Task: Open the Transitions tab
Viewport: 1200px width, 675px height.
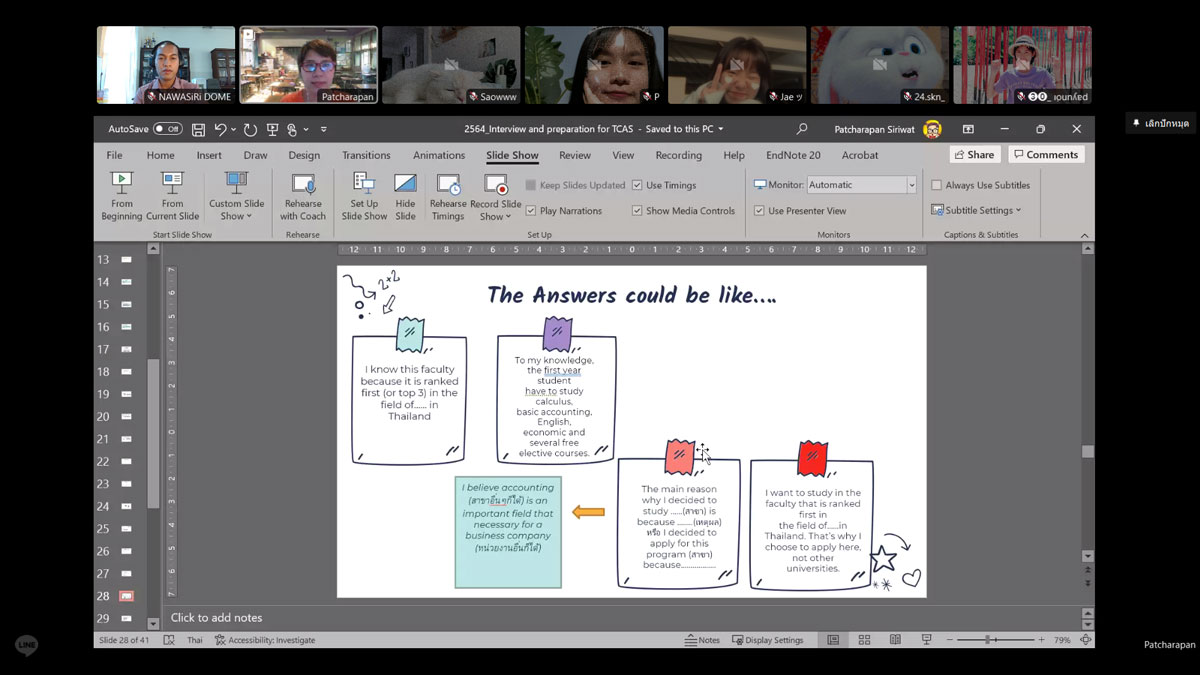Action: (x=366, y=155)
